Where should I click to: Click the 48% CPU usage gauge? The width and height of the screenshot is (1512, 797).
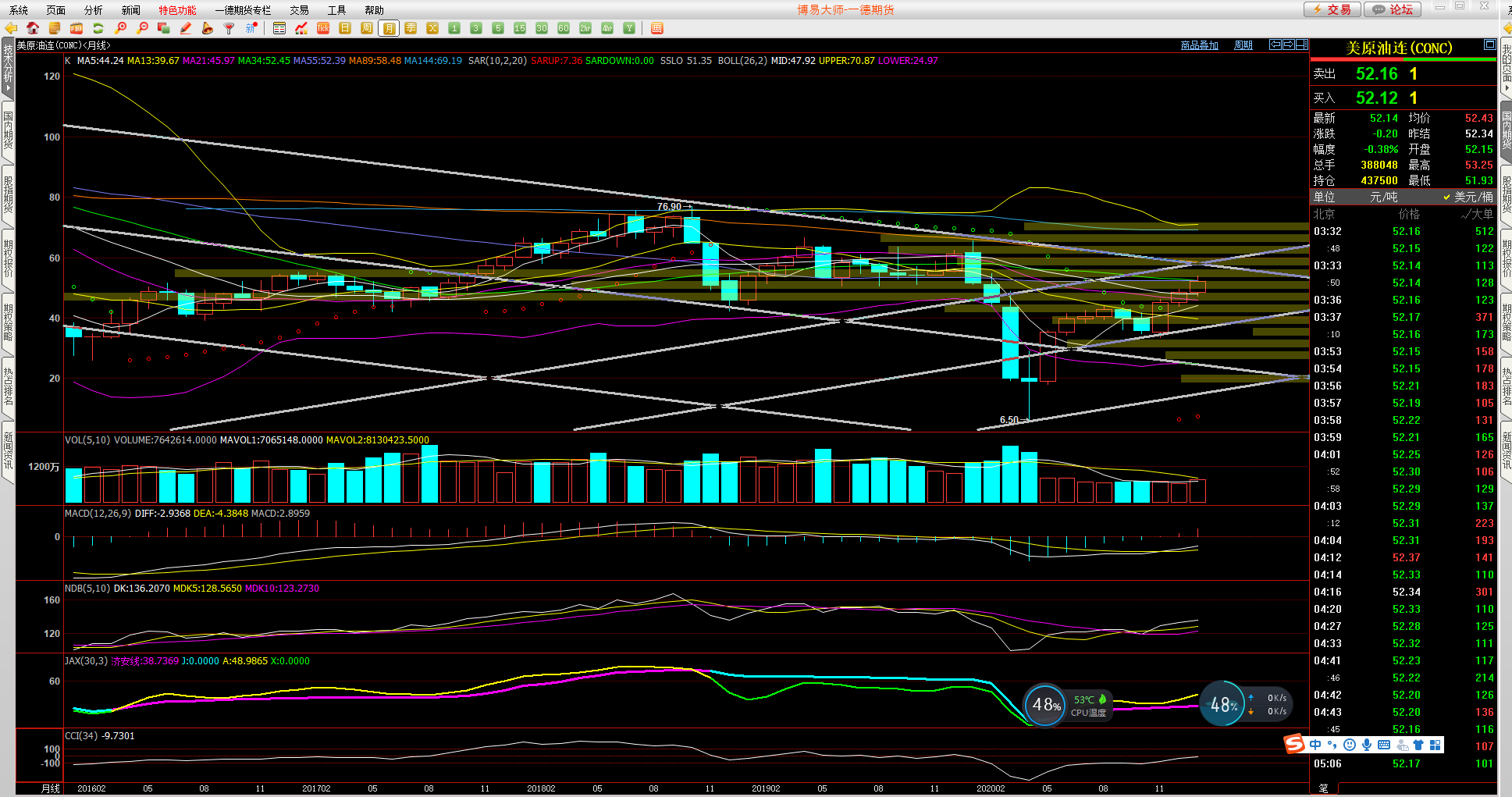[x=1046, y=705]
